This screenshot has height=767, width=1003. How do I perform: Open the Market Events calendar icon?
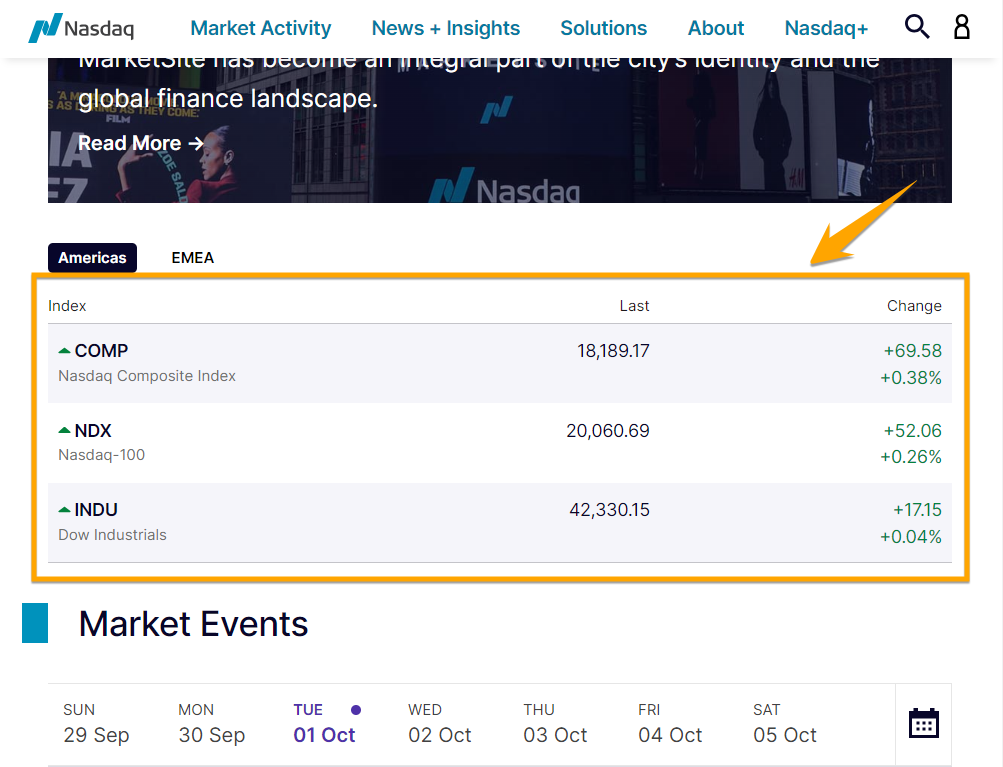point(924,724)
